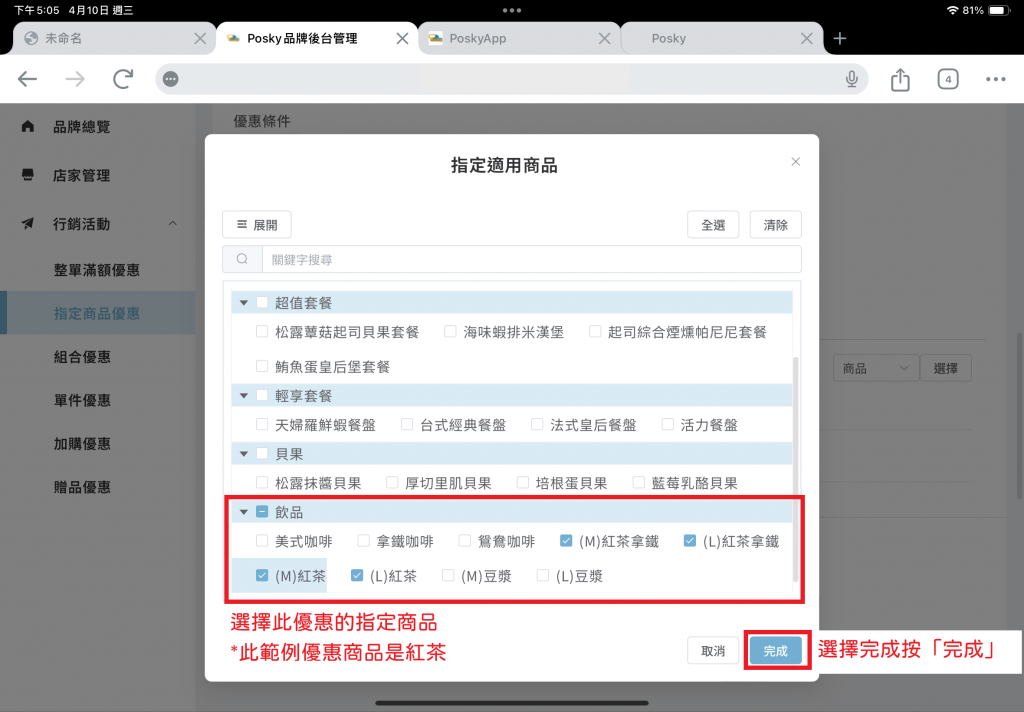This screenshot has width=1024, height=712.
Task: Click the 全選 select-all button
Action: pyautogui.click(x=713, y=225)
